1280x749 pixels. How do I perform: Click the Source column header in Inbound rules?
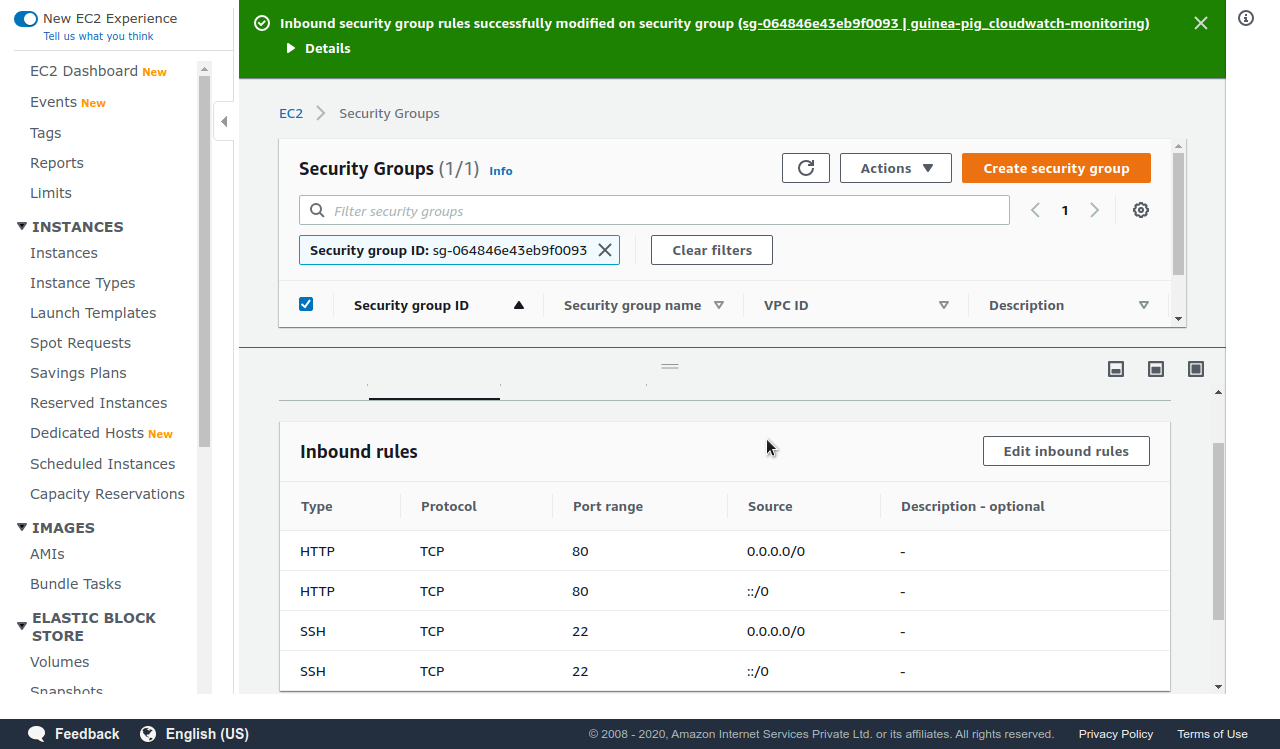tap(770, 506)
